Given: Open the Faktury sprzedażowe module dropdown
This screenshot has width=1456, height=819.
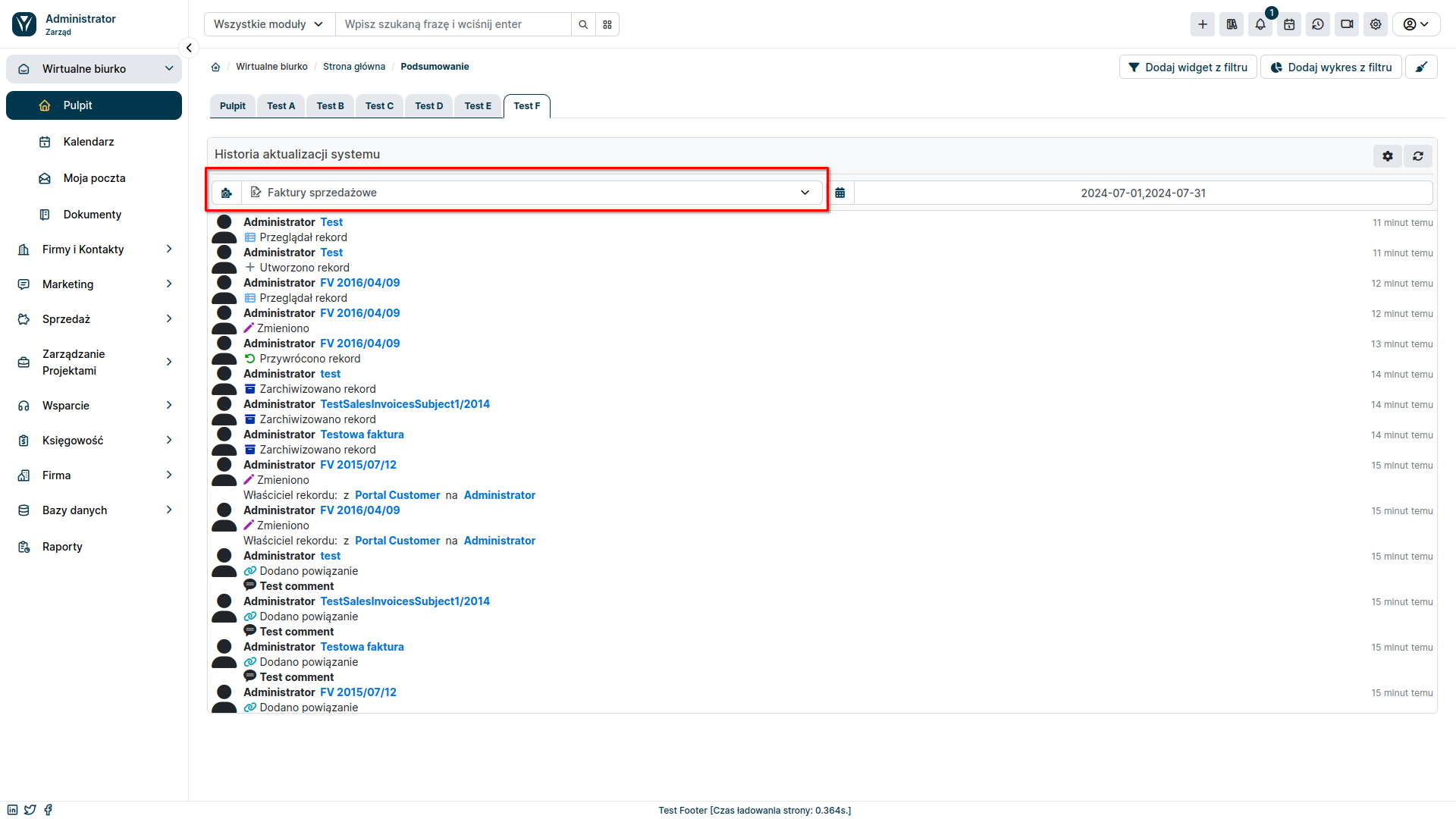Looking at the screenshot, I should [x=532, y=193].
